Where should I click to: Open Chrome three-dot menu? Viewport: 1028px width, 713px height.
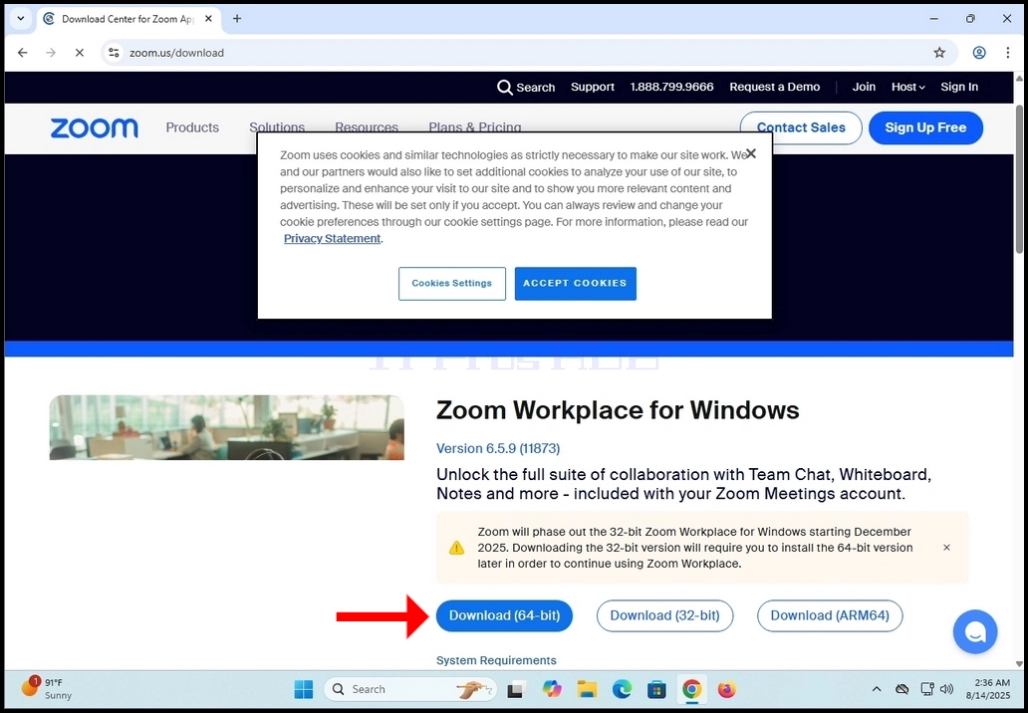click(1008, 52)
